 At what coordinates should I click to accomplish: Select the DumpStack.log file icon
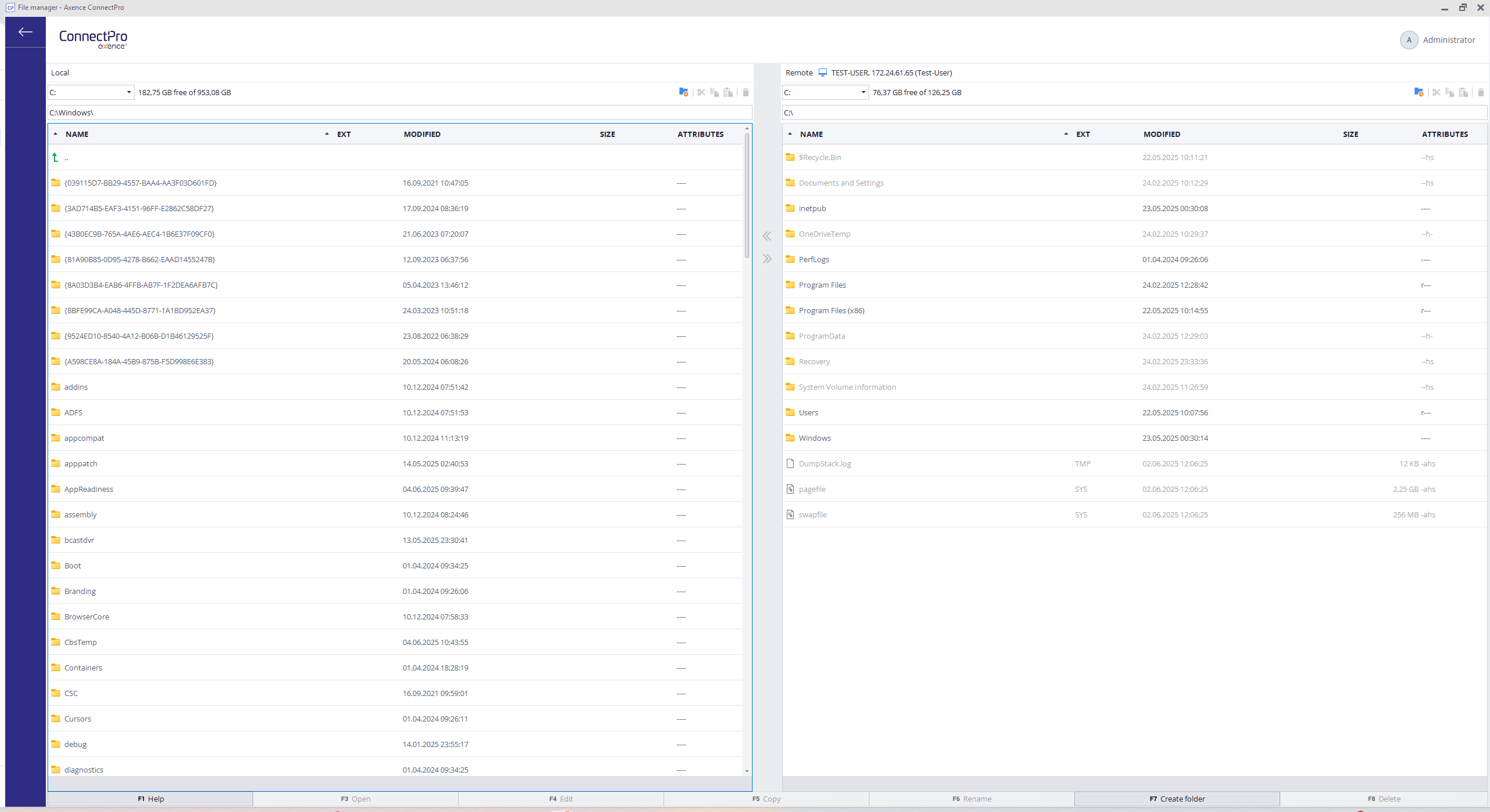790,463
